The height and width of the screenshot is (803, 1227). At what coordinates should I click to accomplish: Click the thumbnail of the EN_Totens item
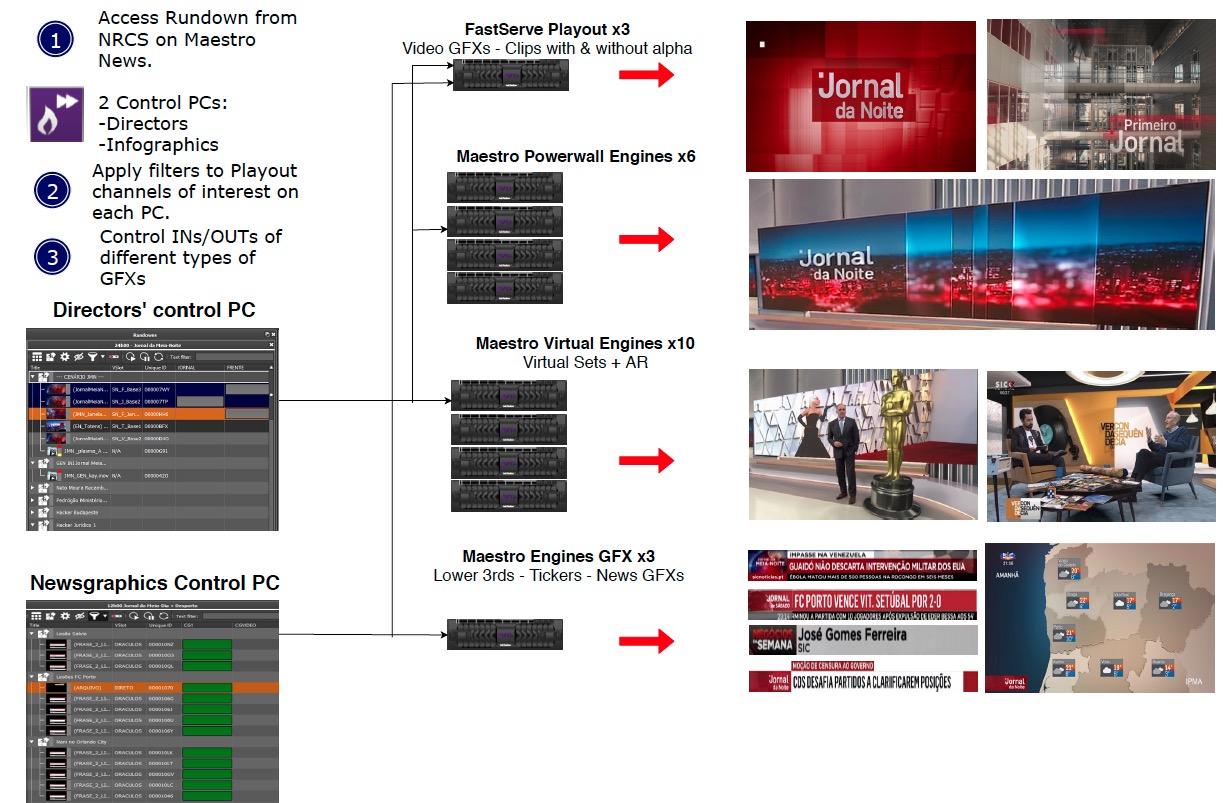point(56,426)
